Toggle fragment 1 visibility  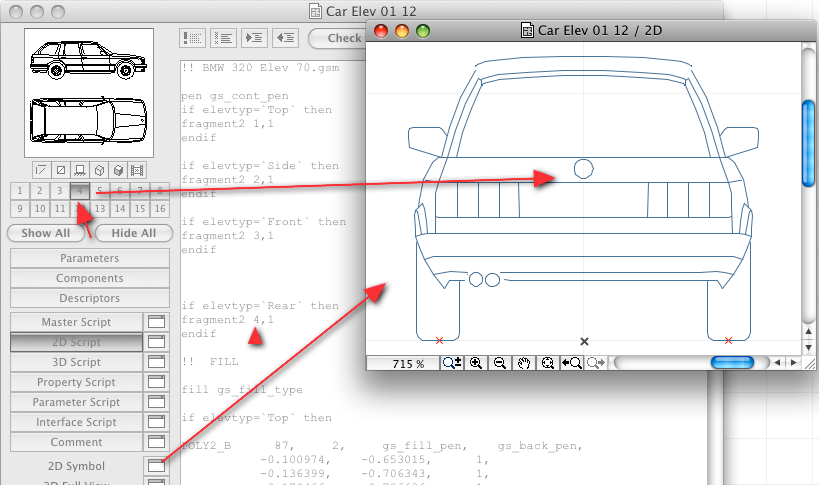[x=20, y=191]
